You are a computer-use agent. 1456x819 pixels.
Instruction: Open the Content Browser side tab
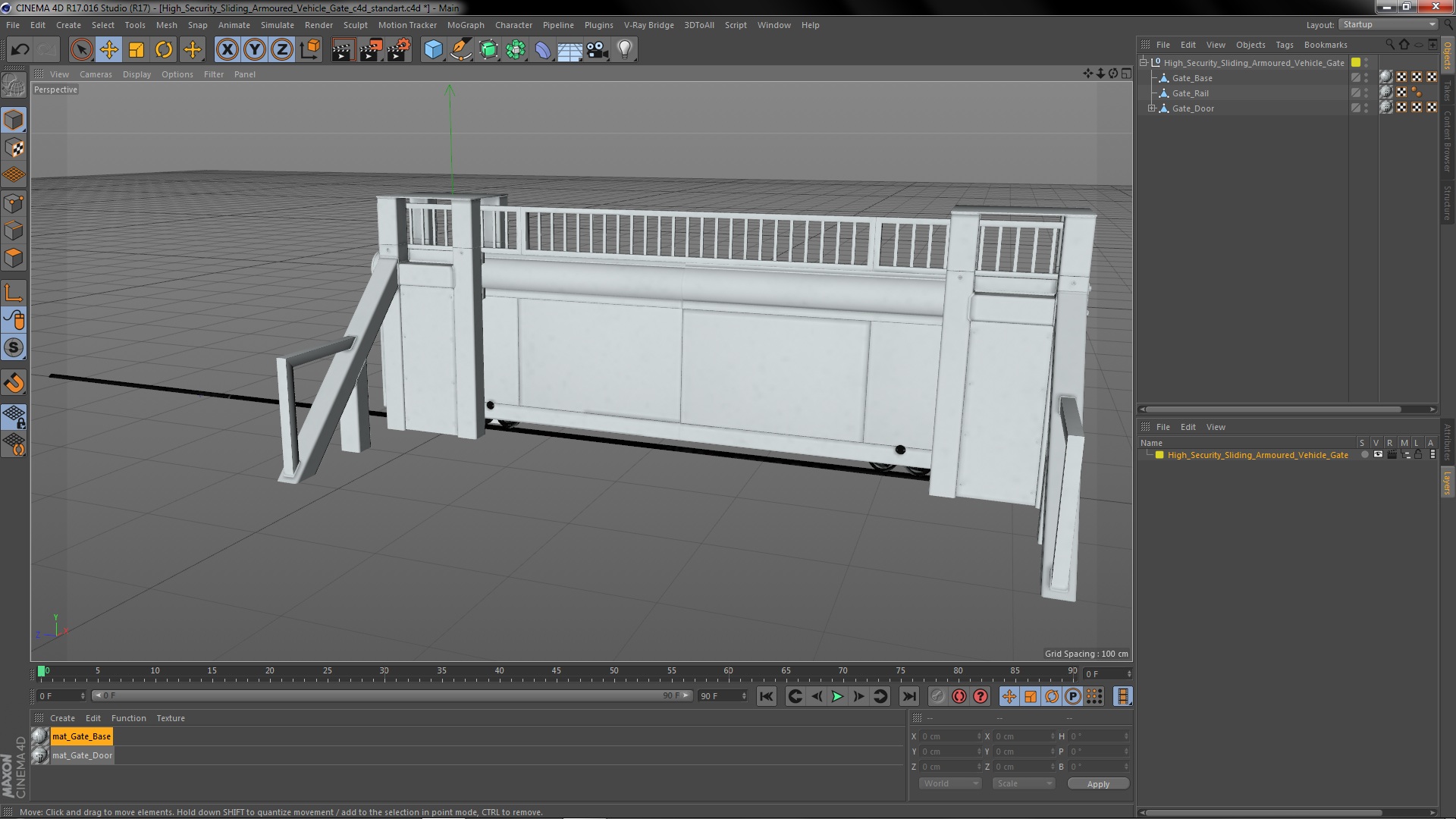tap(1448, 141)
